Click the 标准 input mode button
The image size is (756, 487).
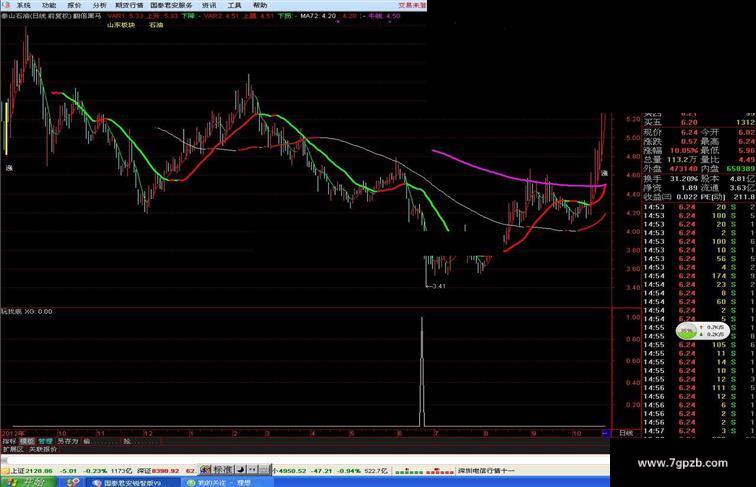coord(223,469)
